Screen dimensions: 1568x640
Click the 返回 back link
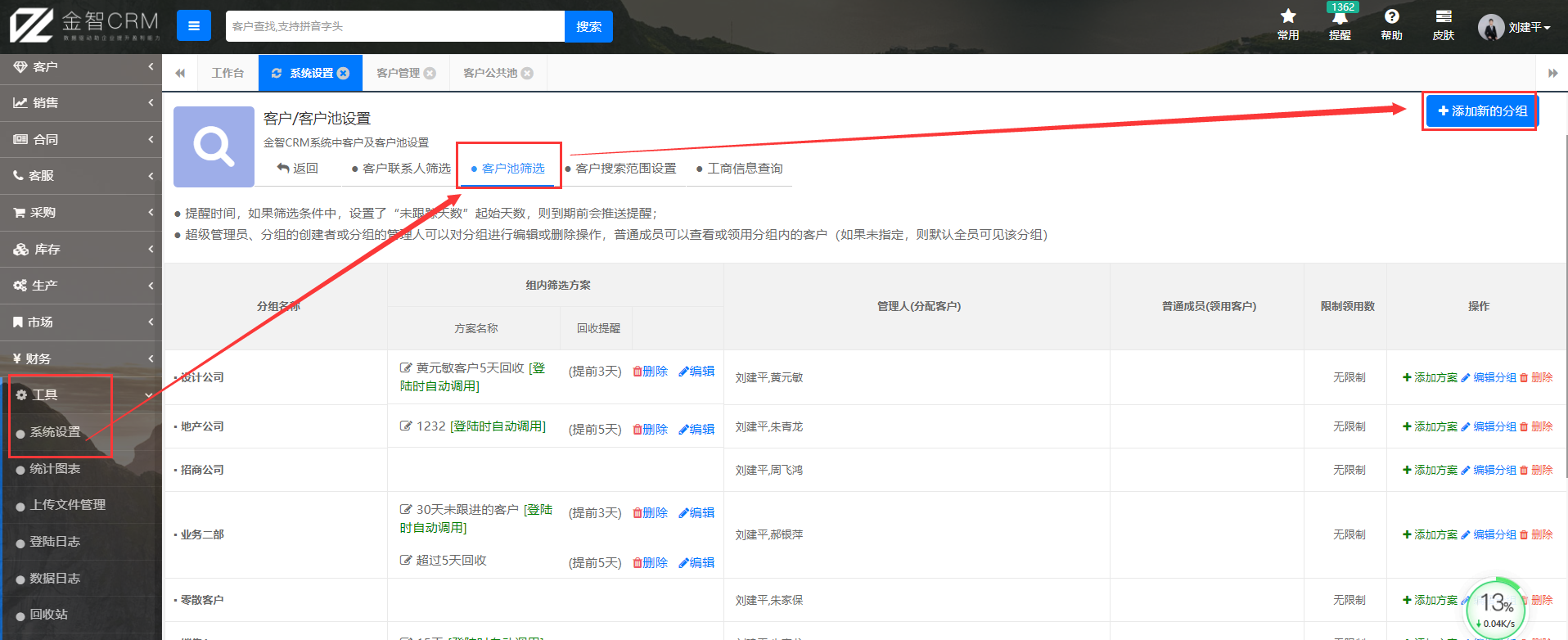pyautogui.click(x=298, y=169)
